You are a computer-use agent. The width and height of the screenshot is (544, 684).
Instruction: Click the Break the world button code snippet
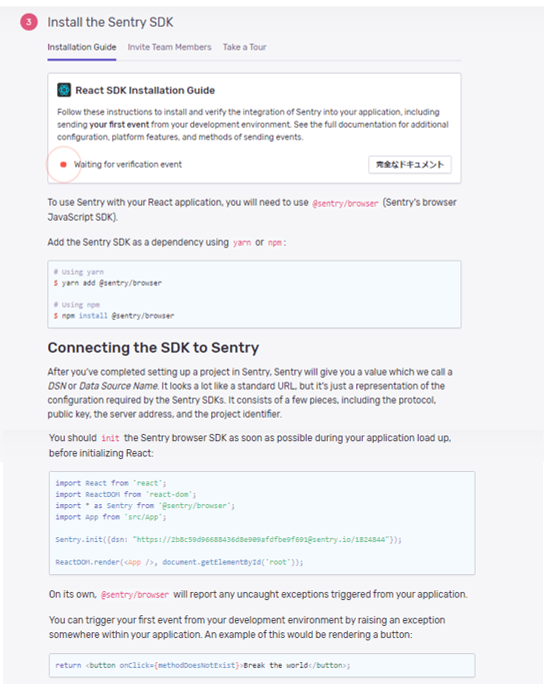pyautogui.click(x=202, y=665)
